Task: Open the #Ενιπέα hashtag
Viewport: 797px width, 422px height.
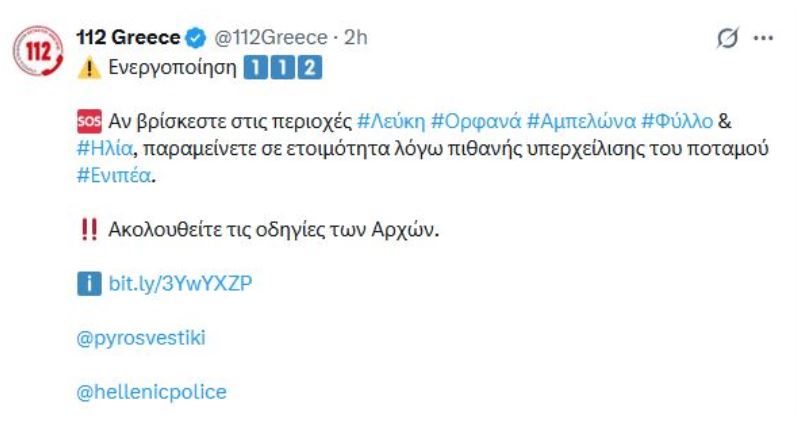Action: [109, 174]
